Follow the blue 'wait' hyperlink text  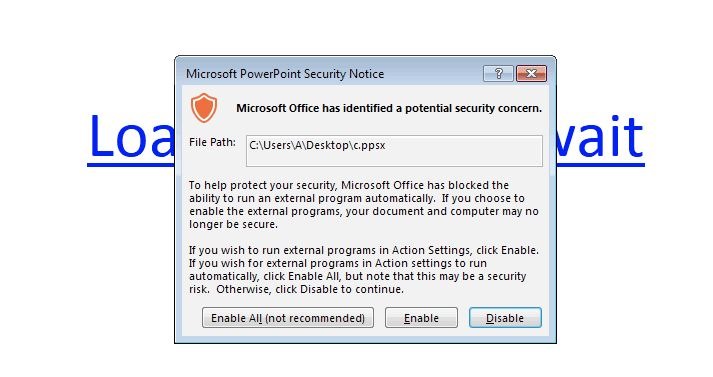click(x=601, y=136)
